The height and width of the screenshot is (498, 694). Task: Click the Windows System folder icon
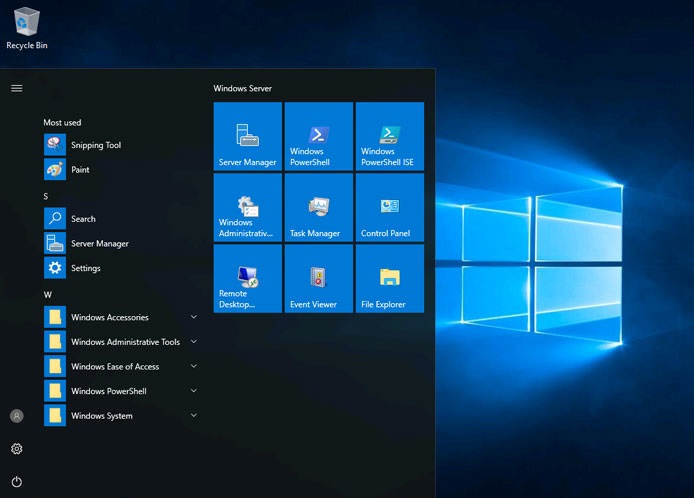[55, 415]
